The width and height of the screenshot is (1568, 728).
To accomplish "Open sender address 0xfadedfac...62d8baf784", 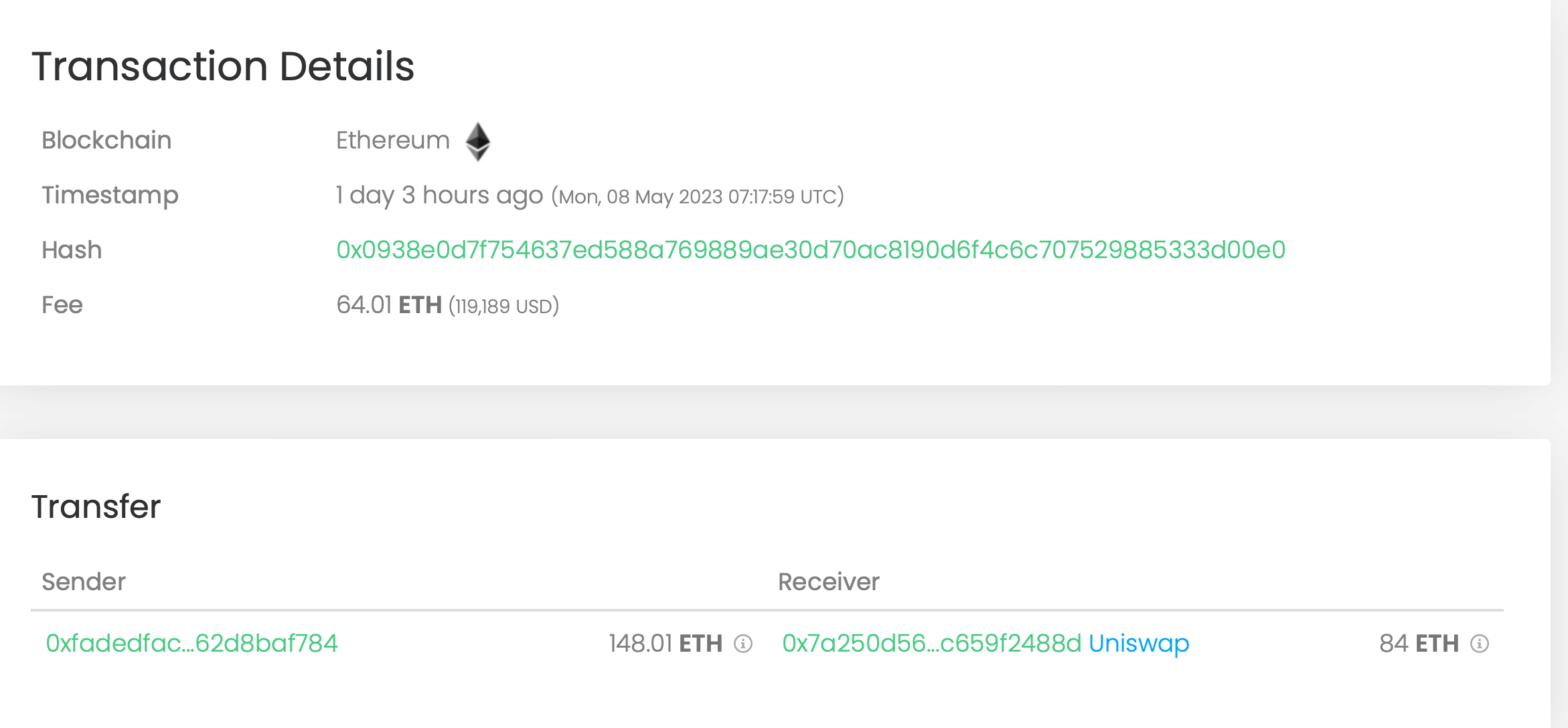I will point(191,644).
